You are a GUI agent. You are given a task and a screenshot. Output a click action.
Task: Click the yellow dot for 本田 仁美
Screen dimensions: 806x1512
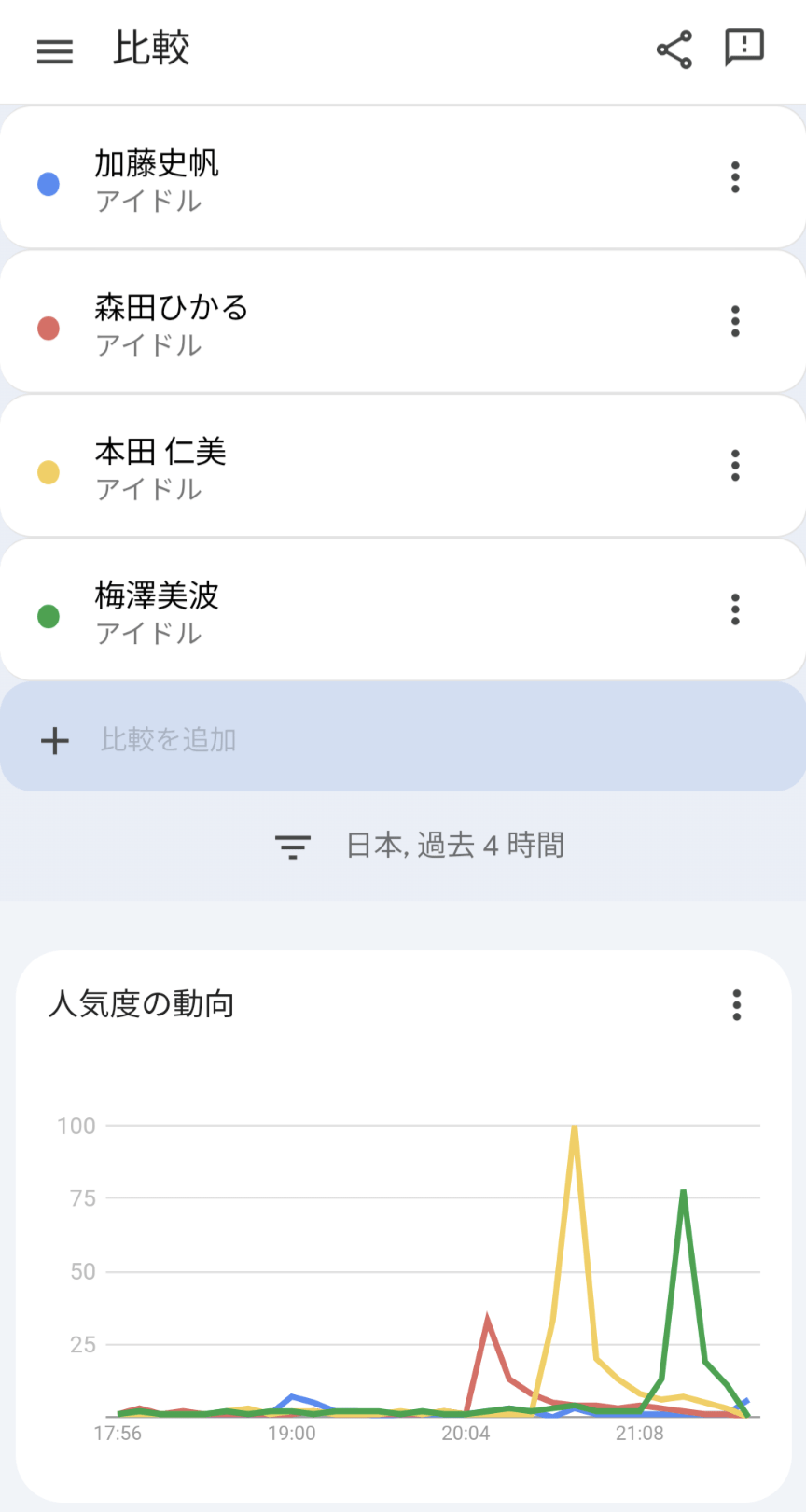click(x=49, y=472)
